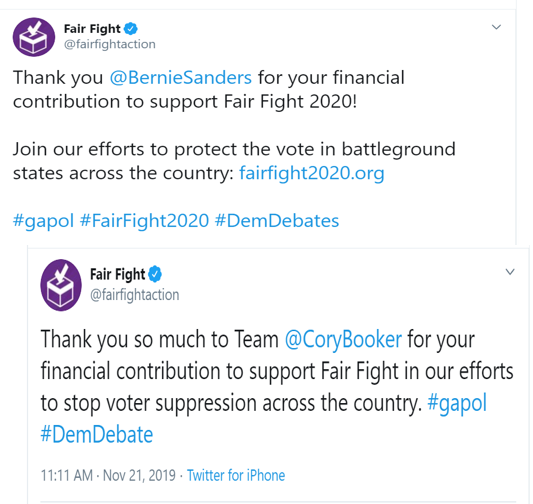
Task: Open the #DemDebates hashtag
Action: tap(277, 221)
